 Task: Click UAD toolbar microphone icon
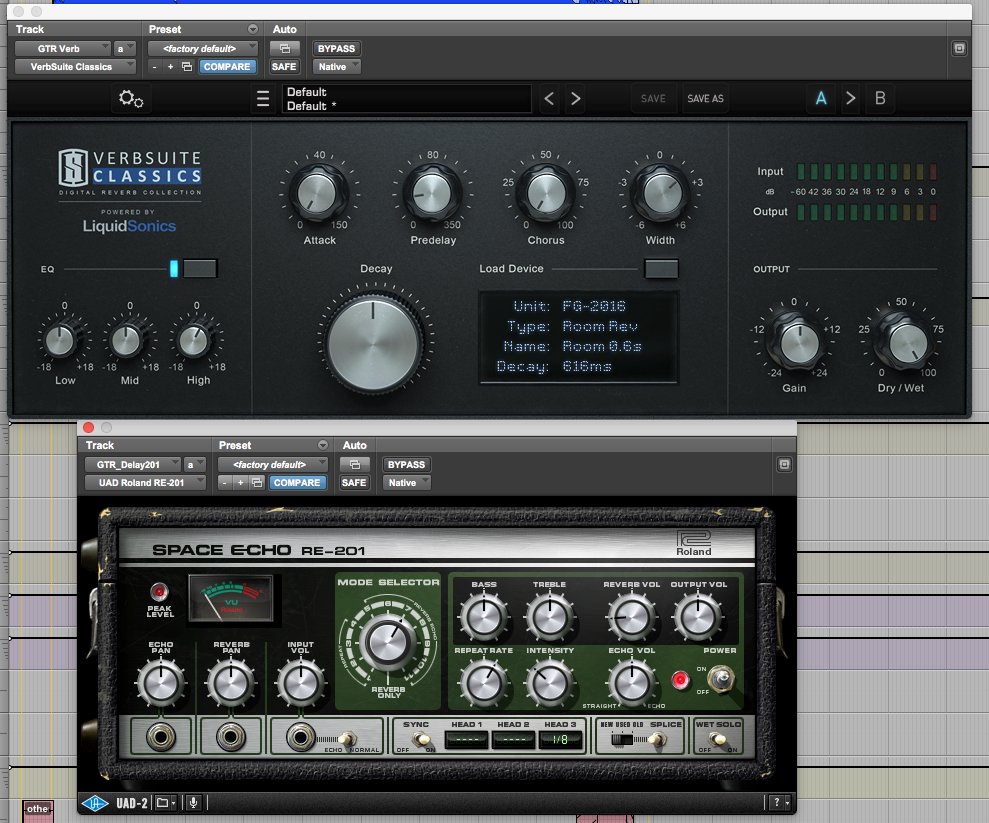point(194,803)
